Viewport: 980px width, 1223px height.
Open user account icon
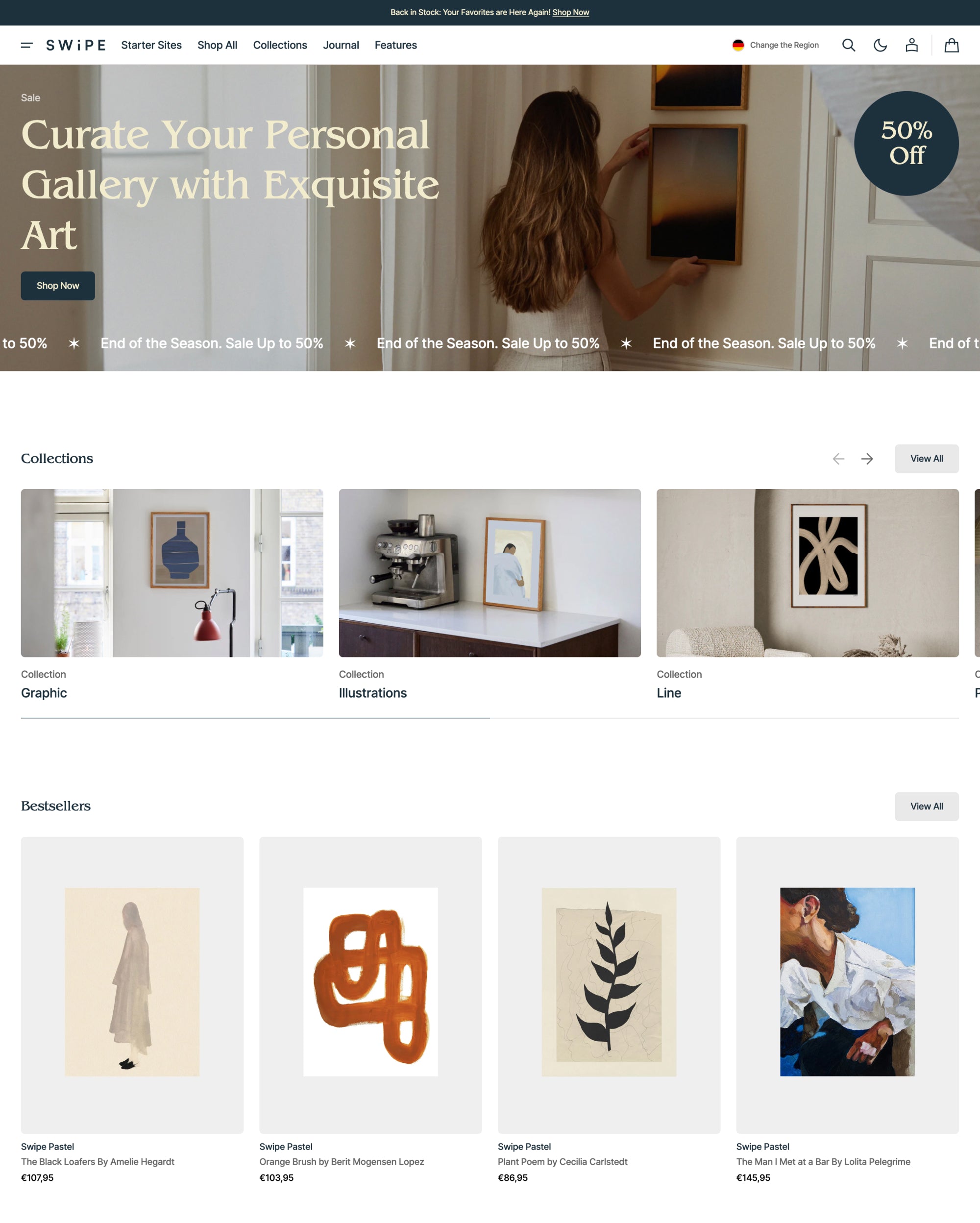[911, 45]
